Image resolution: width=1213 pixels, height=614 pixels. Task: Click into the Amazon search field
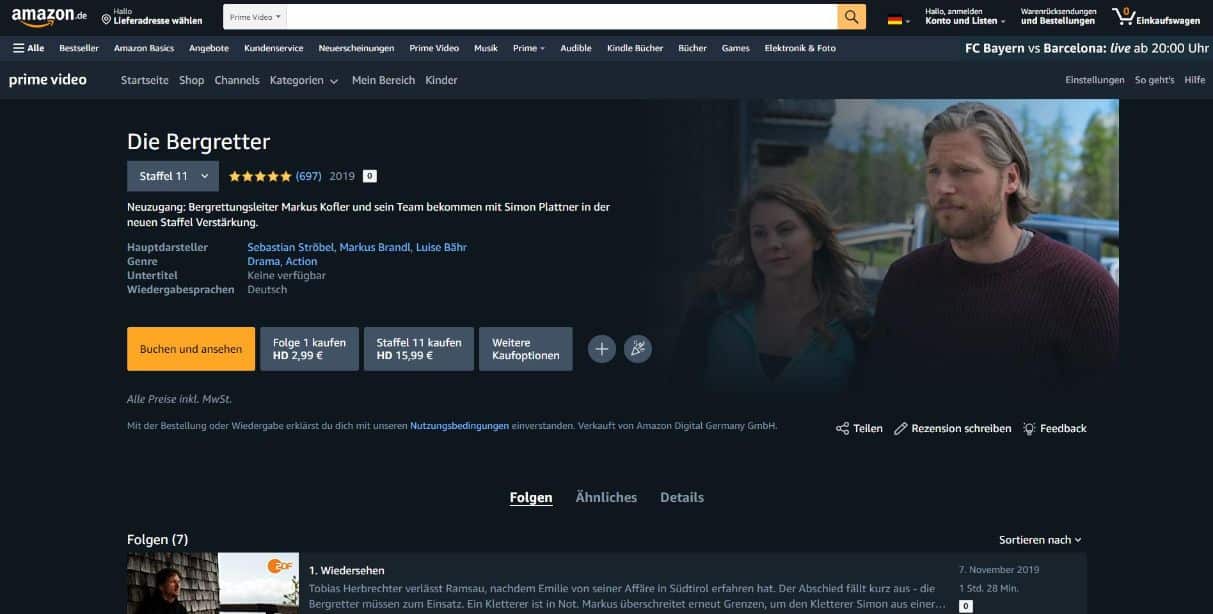click(x=562, y=17)
